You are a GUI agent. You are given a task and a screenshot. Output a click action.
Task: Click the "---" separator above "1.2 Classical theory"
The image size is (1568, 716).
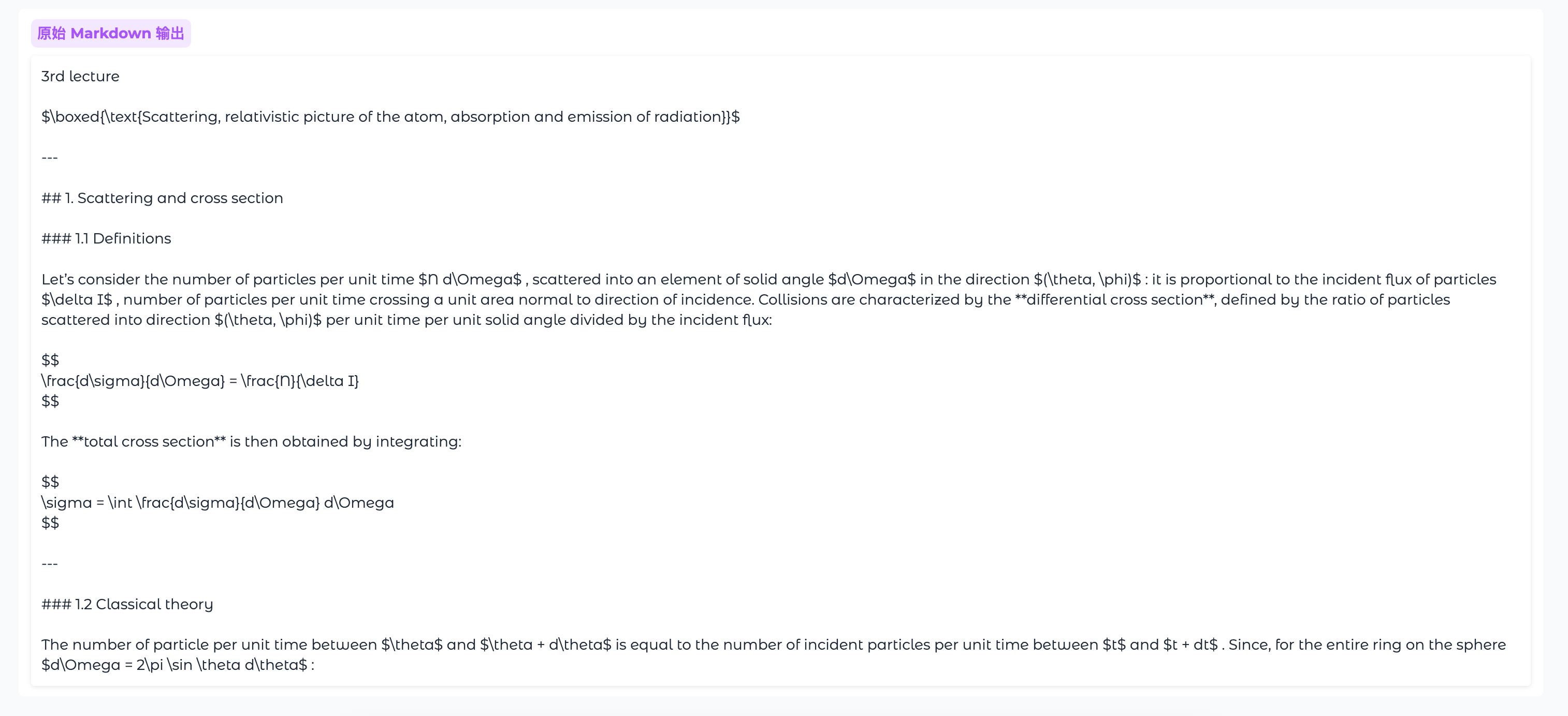point(49,564)
